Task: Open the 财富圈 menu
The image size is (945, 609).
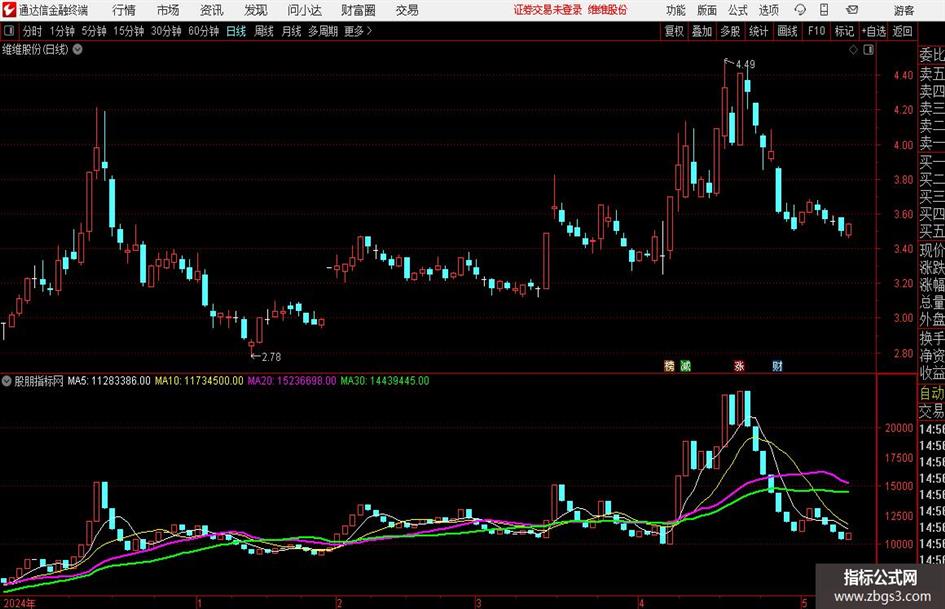Action: point(358,10)
